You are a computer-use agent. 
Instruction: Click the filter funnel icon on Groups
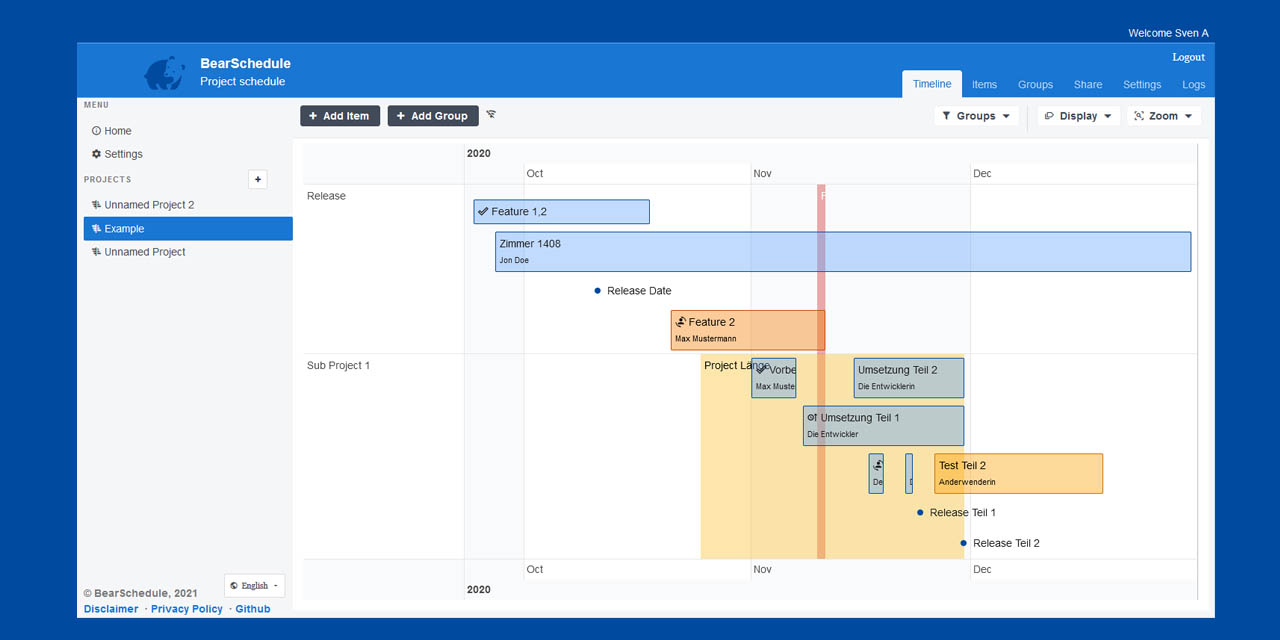(x=947, y=116)
